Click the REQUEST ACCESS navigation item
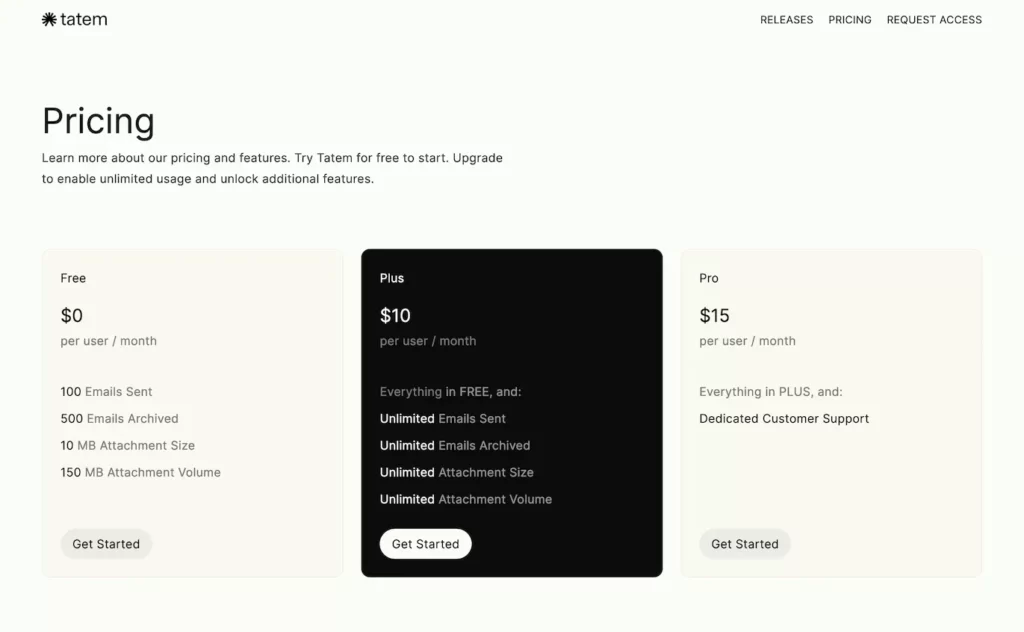The width and height of the screenshot is (1024, 632). (x=934, y=19)
